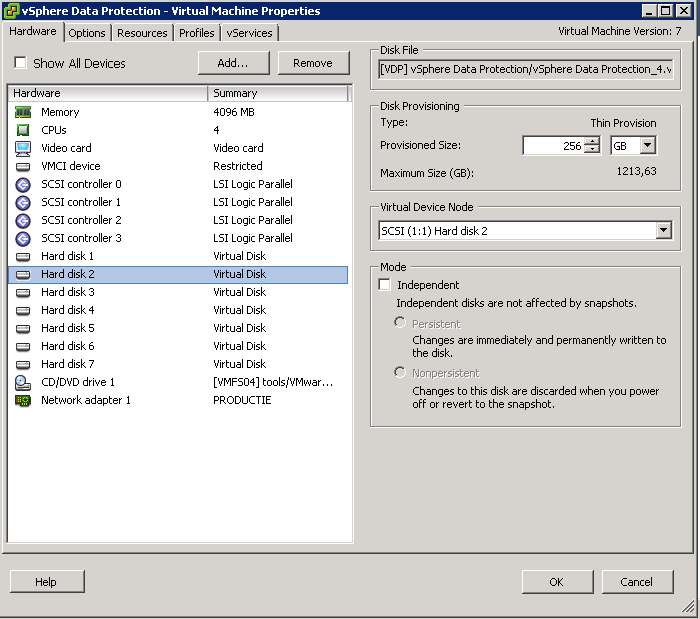Image resolution: width=700 pixels, height=619 pixels.
Task: Switch to the Profiles tab
Action: point(196,33)
